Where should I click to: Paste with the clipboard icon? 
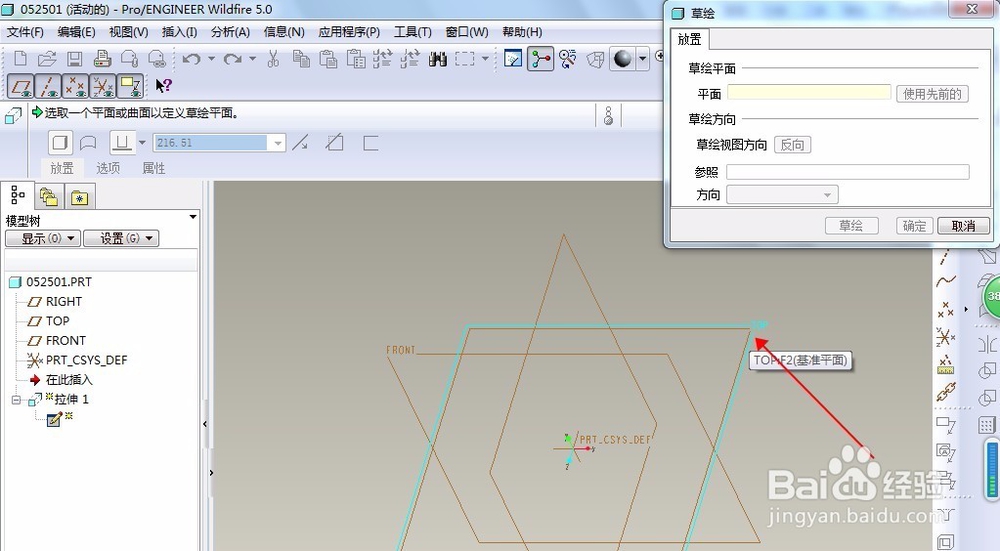[x=328, y=59]
